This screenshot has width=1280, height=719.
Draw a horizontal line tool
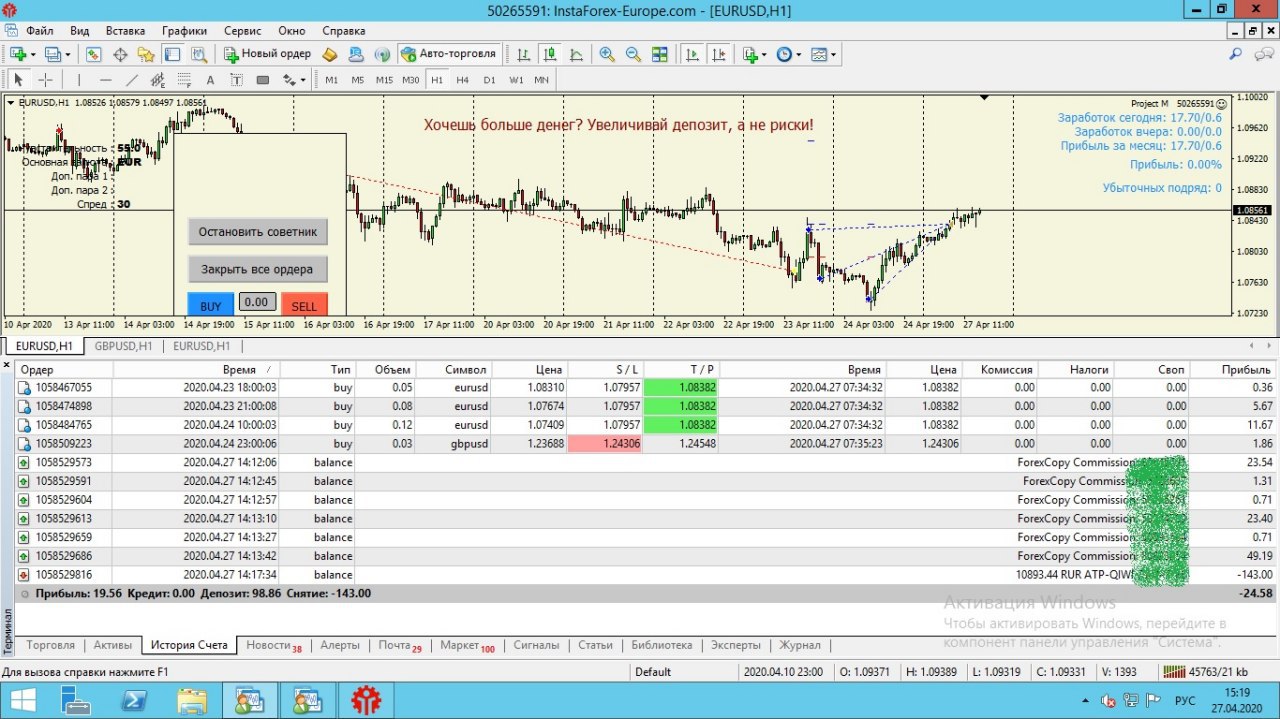coord(105,80)
